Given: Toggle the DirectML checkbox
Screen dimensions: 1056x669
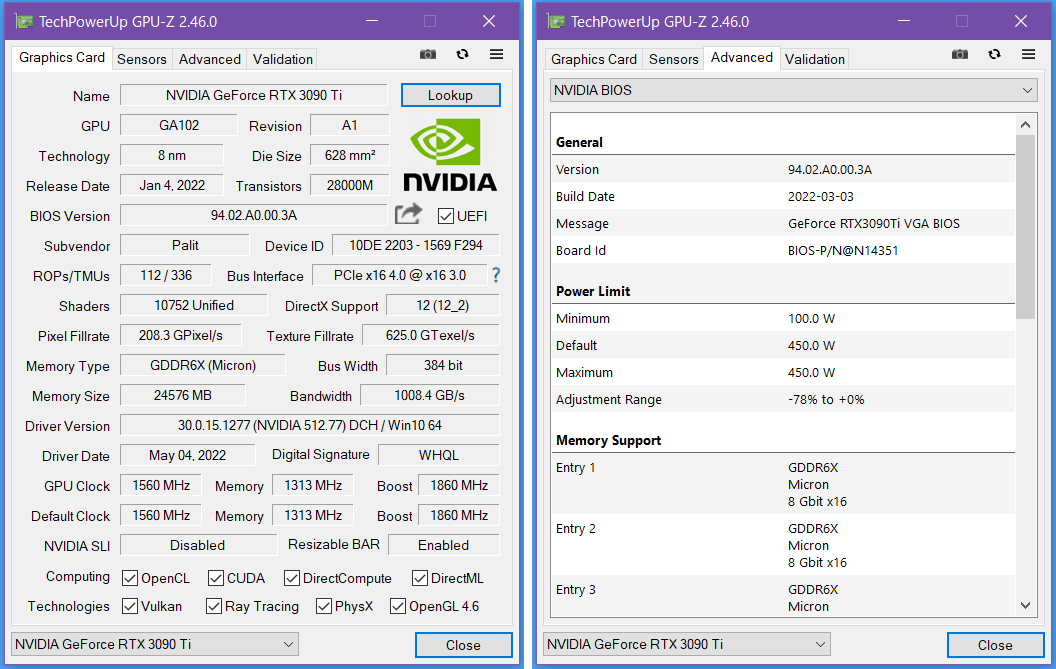Looking at the screenshot, I should point(420,578).
